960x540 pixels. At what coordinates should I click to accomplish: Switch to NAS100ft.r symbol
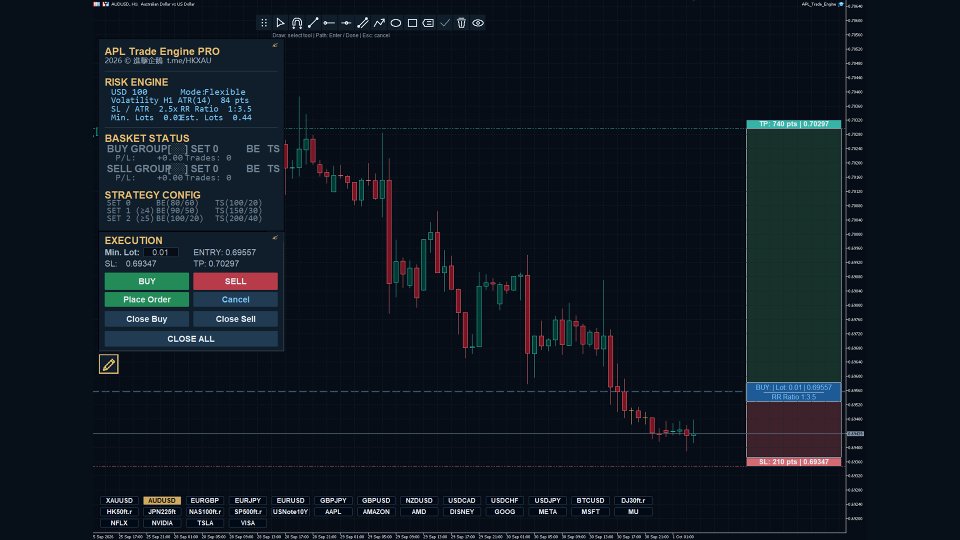point(205,512)
